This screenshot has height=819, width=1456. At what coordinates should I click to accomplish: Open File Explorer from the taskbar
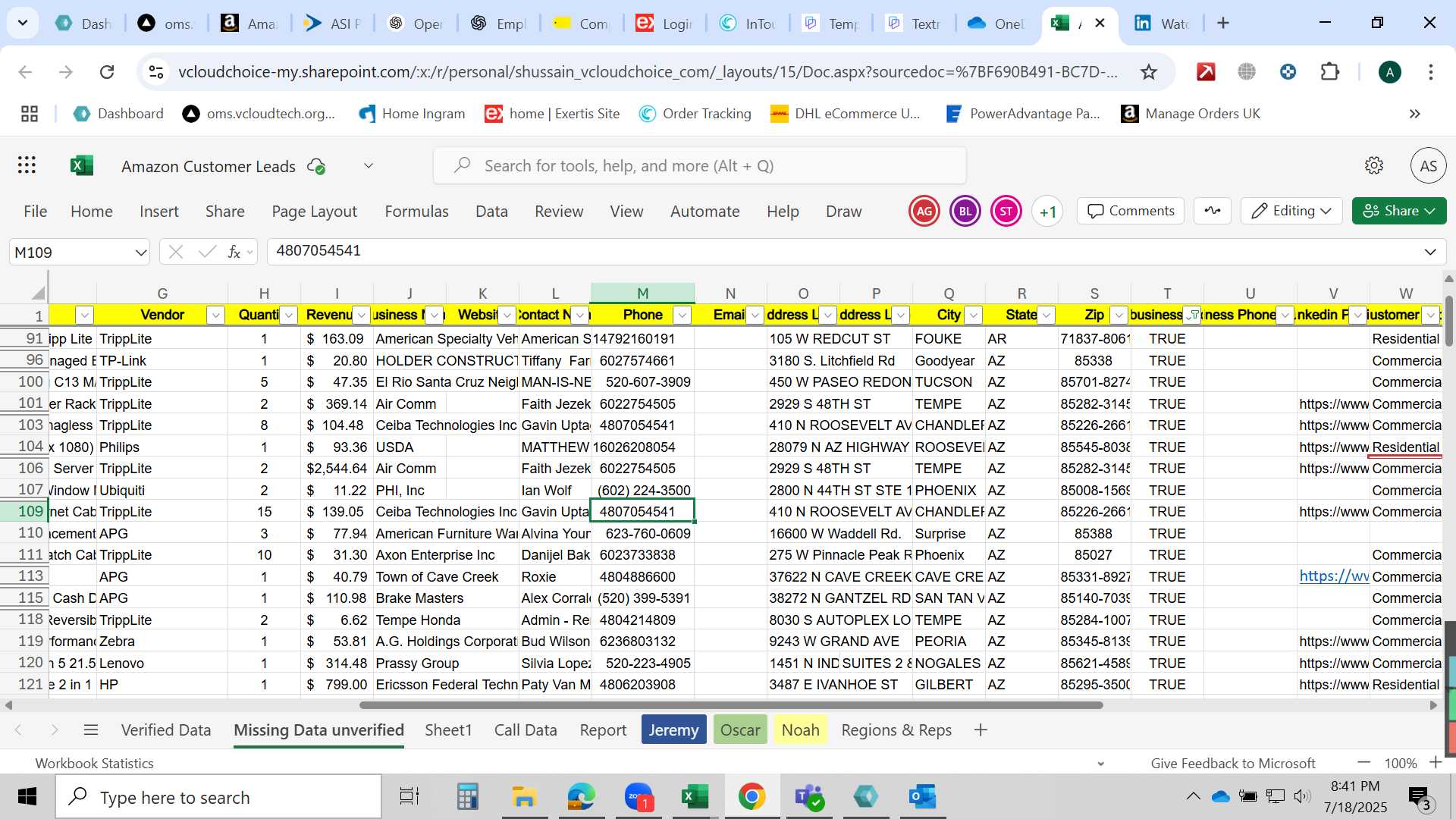click(x=524, y=797)
